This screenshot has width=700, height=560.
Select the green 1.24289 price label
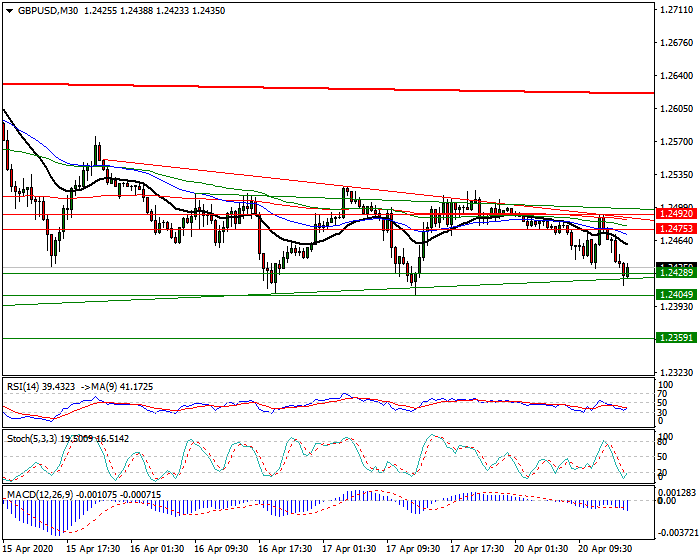[676, 272]
